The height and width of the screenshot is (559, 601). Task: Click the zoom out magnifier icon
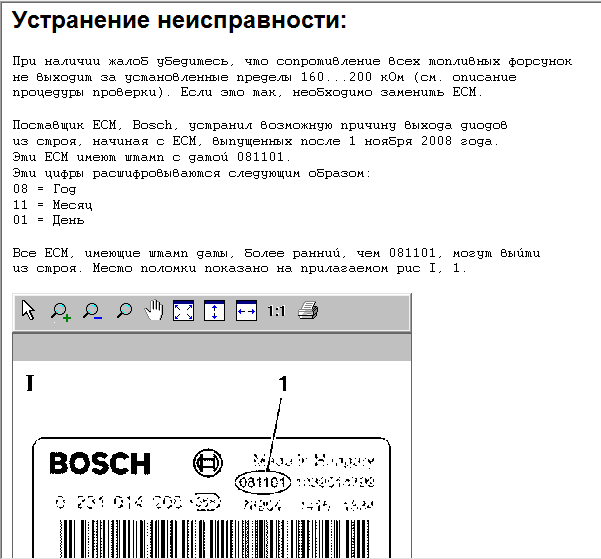click(x=92, y=311)
